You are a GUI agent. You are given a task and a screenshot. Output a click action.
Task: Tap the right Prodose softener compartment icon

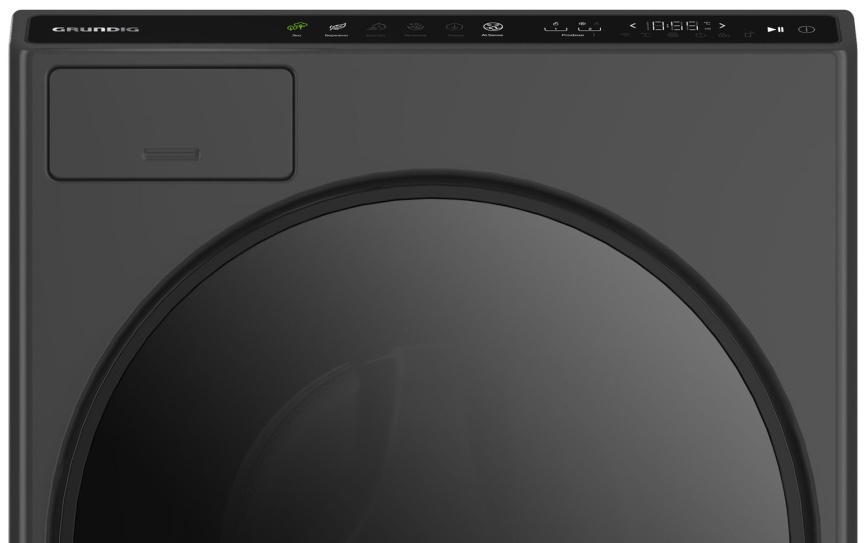pyautogui.click(x=590, y=26)
